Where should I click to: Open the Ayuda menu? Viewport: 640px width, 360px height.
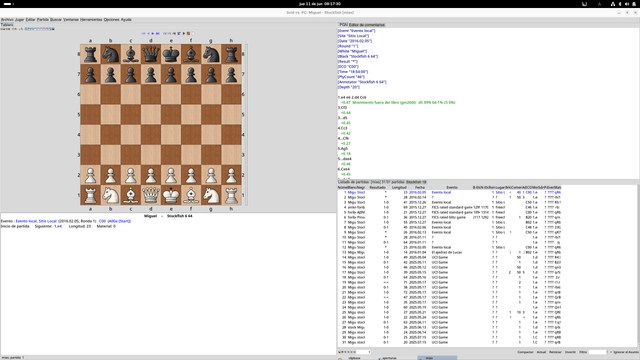126,20
